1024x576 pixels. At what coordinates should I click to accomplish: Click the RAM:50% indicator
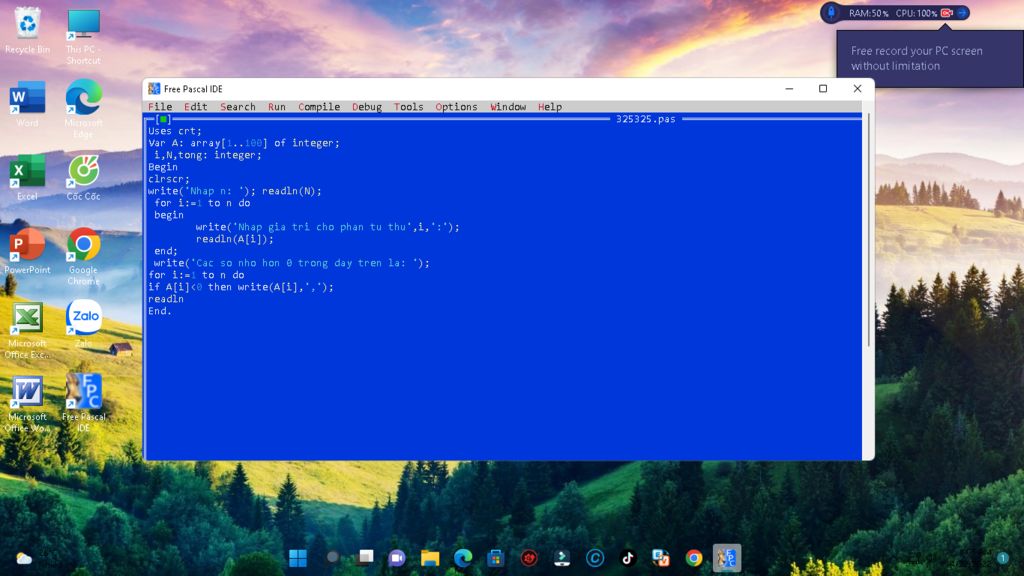point(869,13)
